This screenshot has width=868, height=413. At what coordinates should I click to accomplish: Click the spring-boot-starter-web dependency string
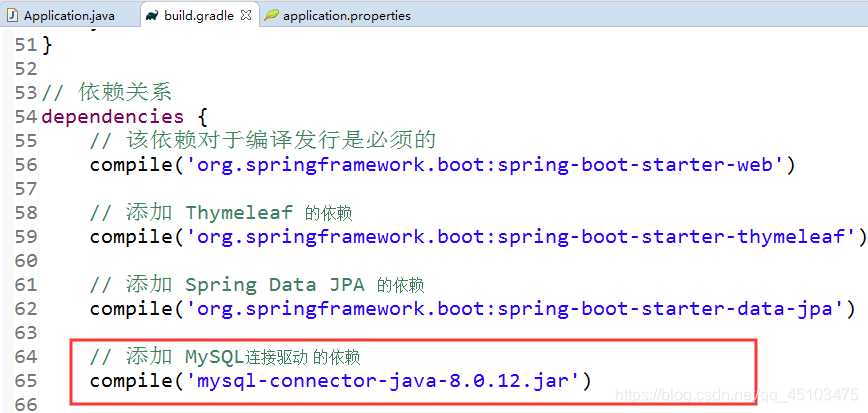pos(484,164)
